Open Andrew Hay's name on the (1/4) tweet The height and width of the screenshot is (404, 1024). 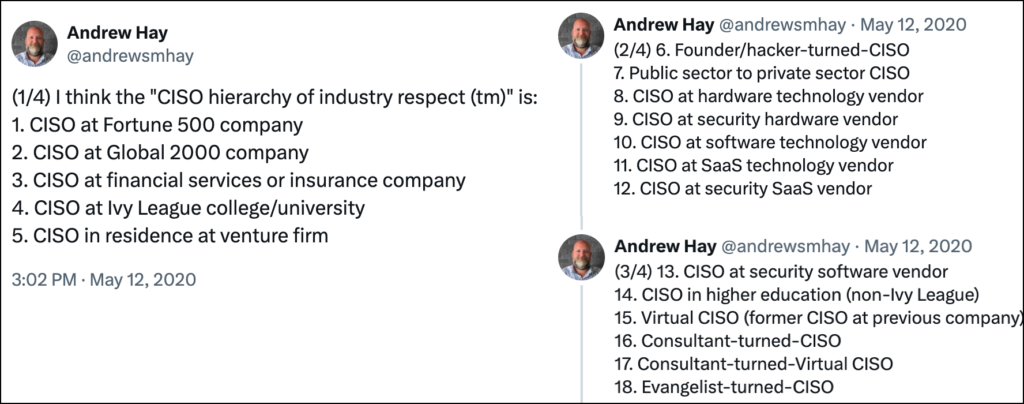tap(110, 34)
